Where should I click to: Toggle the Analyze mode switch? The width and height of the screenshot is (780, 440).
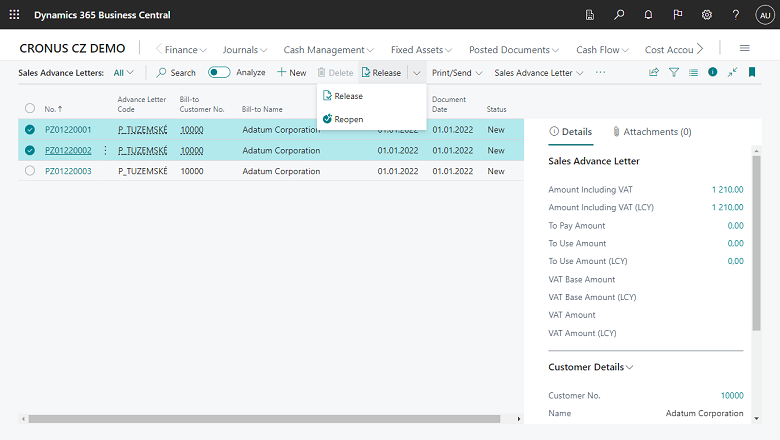[219, 73]
